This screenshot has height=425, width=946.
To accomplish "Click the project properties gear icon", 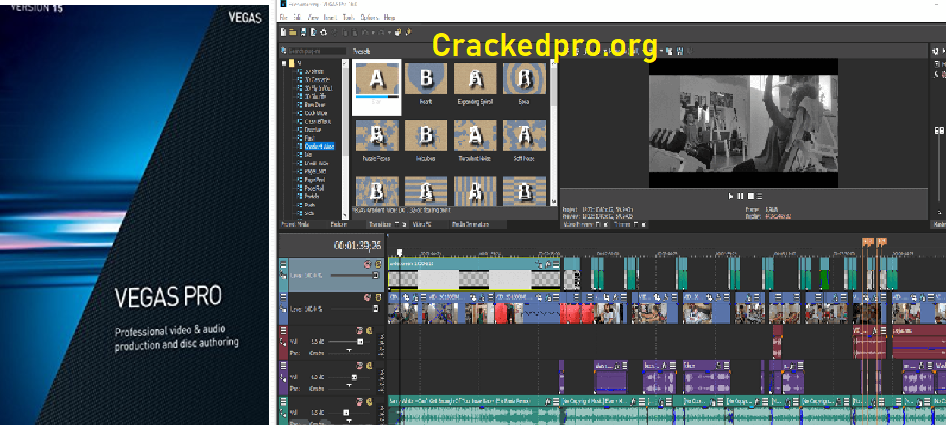I will (323, 32).
